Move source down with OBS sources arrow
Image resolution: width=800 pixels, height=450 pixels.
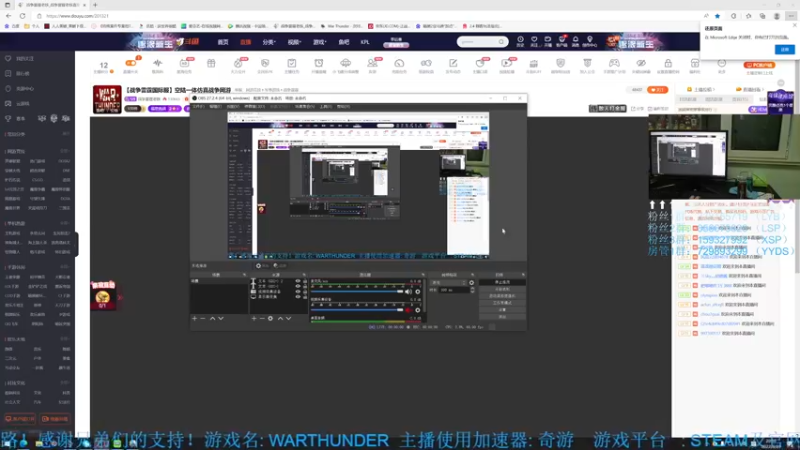coord(288,318)
